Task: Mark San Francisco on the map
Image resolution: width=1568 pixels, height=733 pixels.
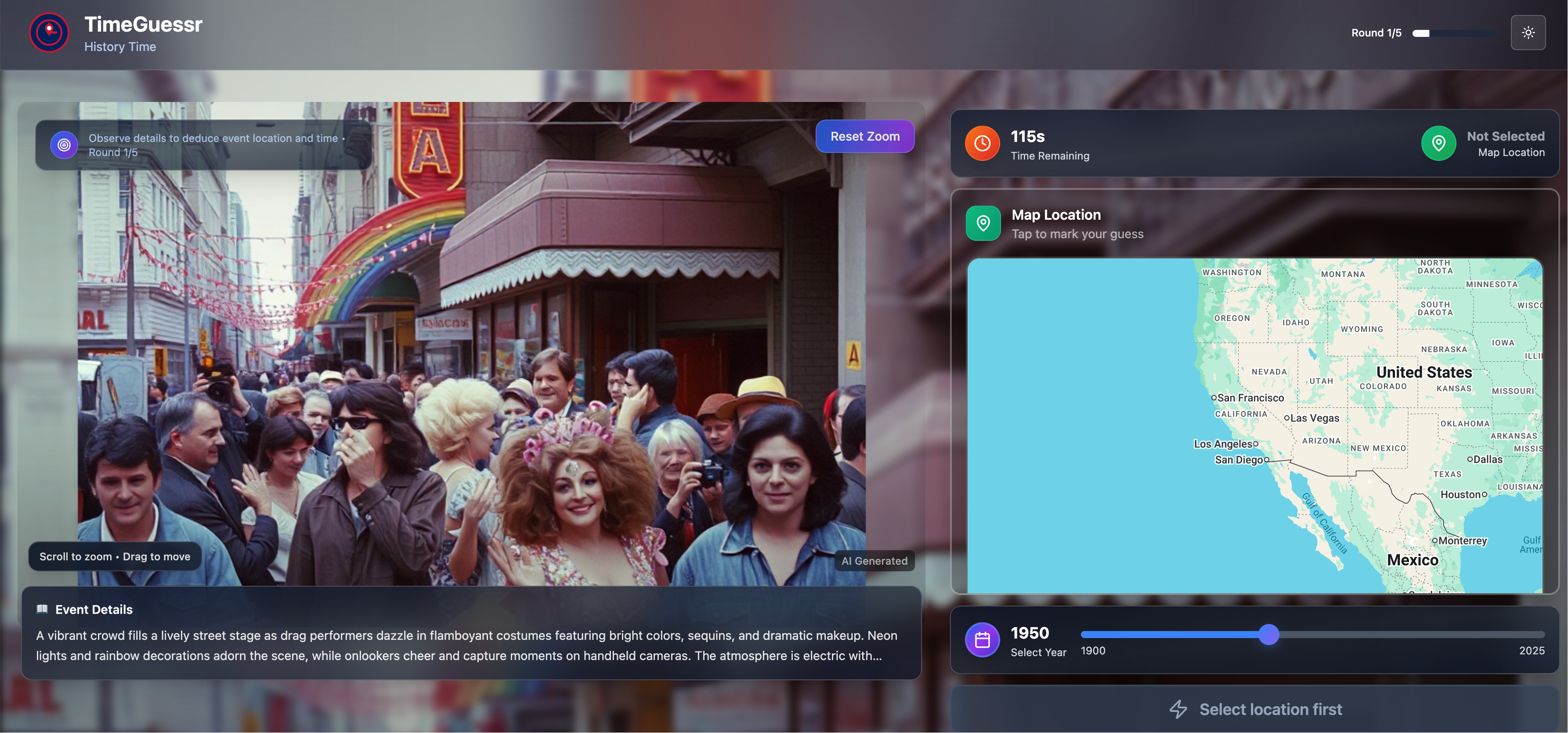Action: 1213,398
